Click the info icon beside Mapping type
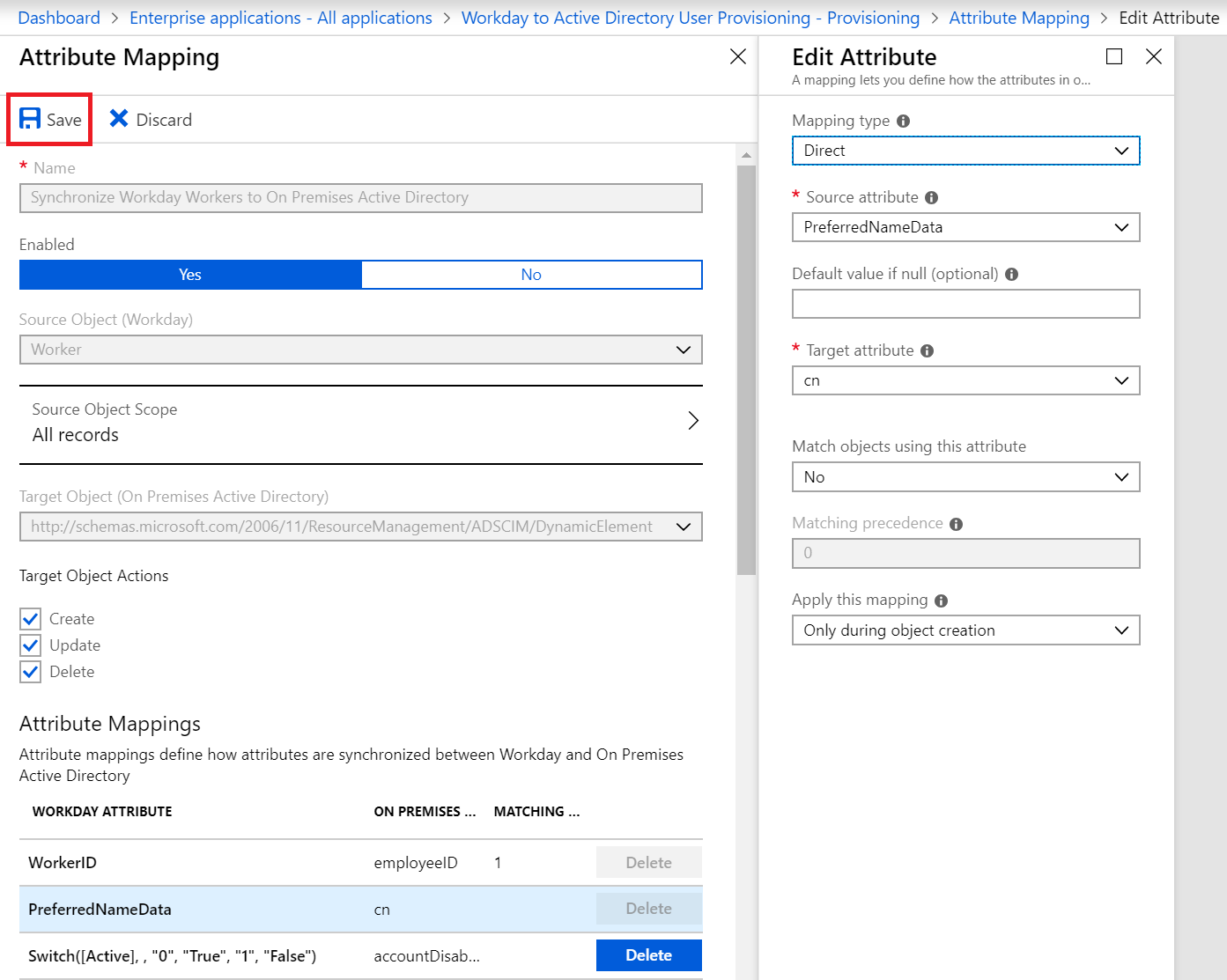Screen dimensions: 1227x980 pyautogui.click(x=903, y=122)
